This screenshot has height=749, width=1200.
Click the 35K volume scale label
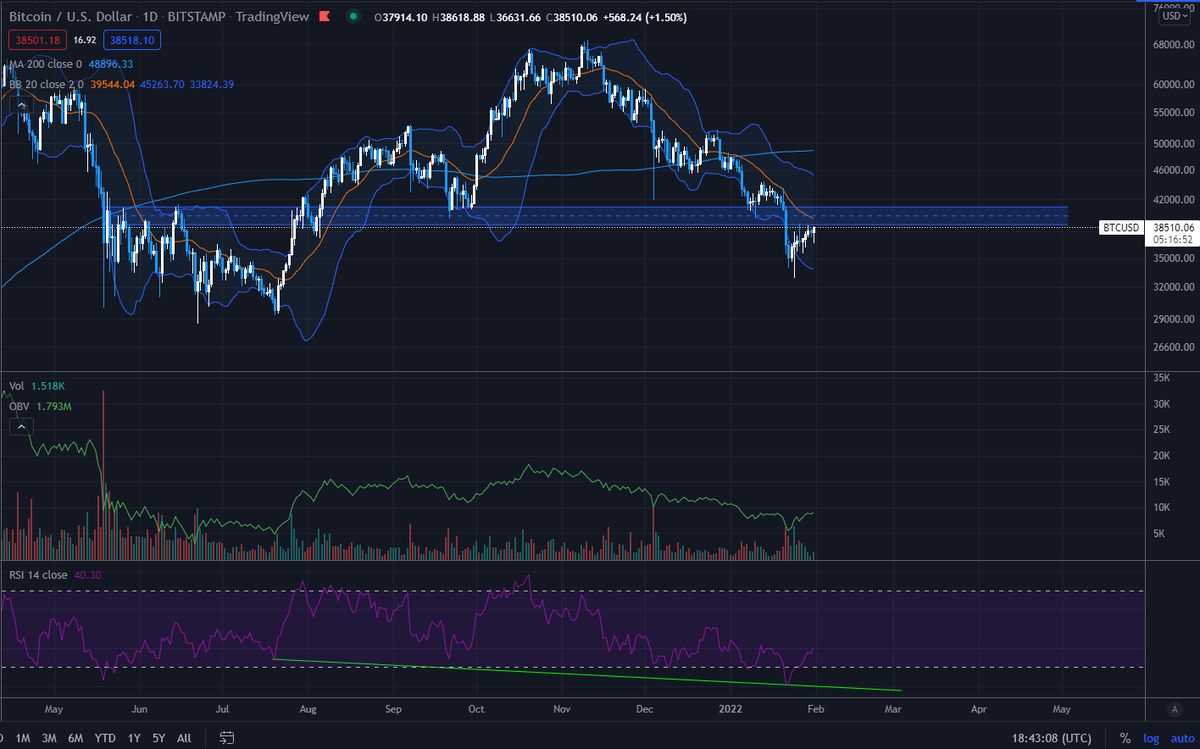tap(1162, 378)
